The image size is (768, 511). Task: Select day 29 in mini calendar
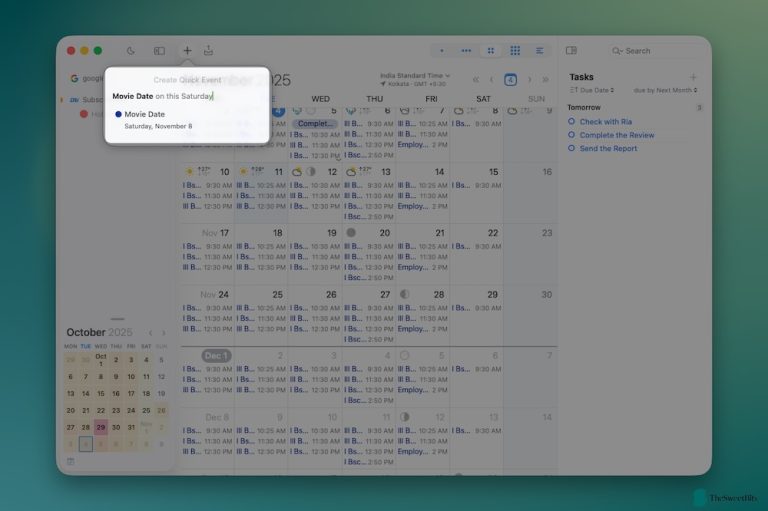[100, 427]
